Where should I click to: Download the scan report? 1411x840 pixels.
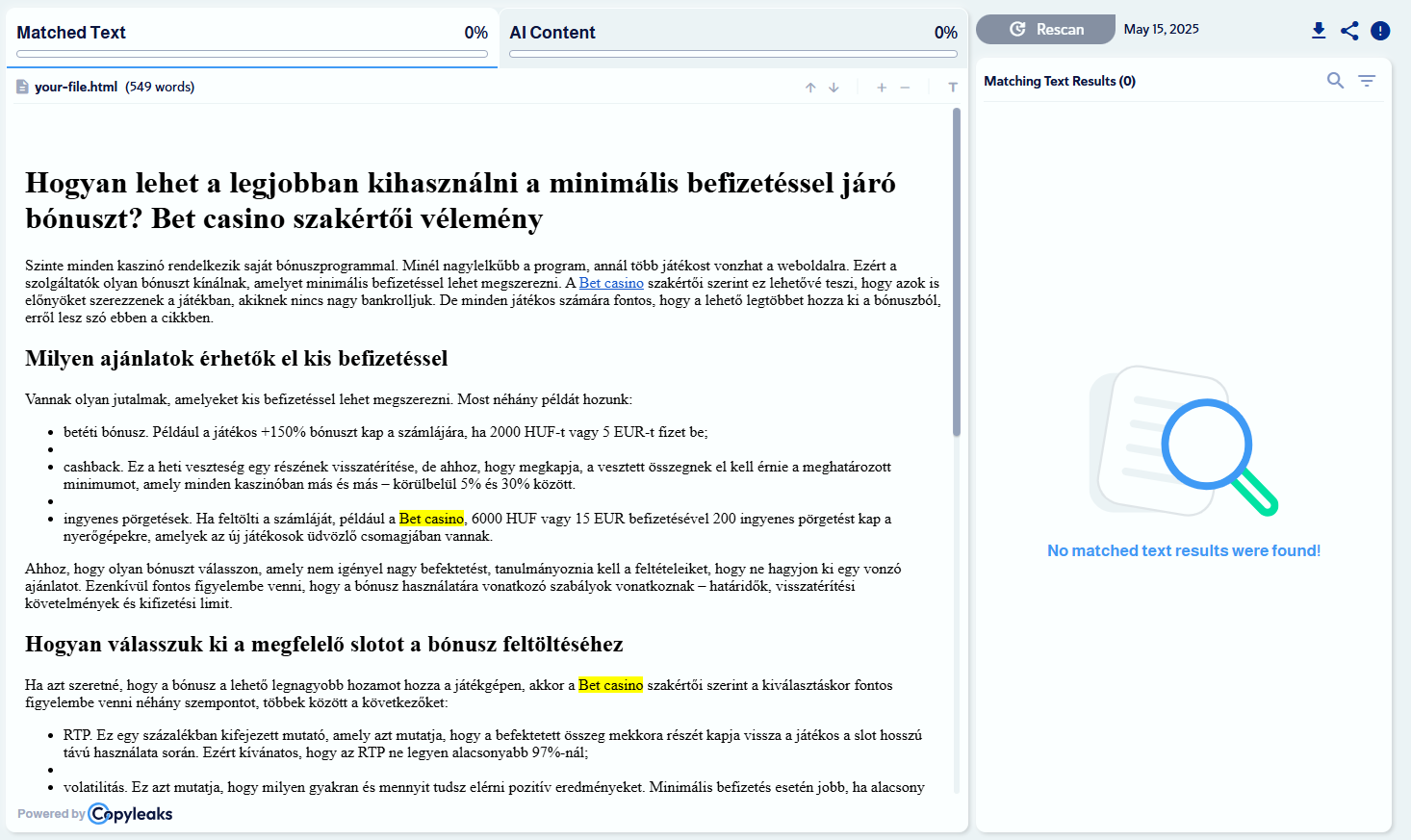[x=1319, y=31]
